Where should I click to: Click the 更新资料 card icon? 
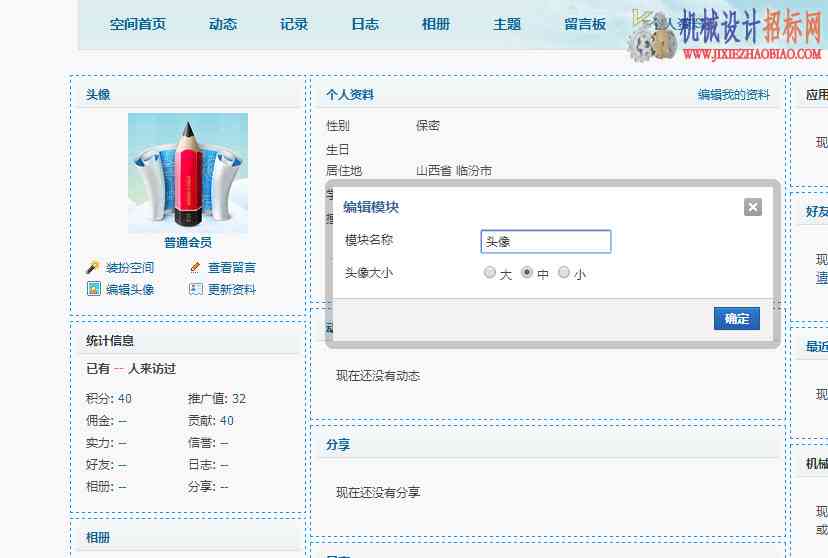click(195, 289)
